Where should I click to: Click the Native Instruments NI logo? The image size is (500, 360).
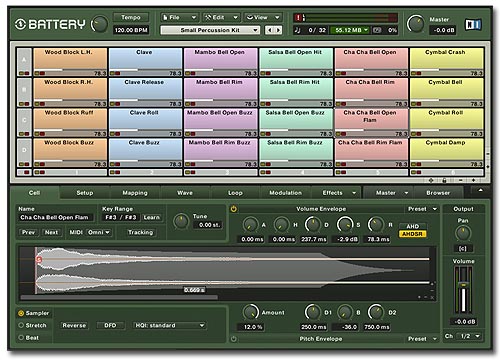click(x=473, y=25)
